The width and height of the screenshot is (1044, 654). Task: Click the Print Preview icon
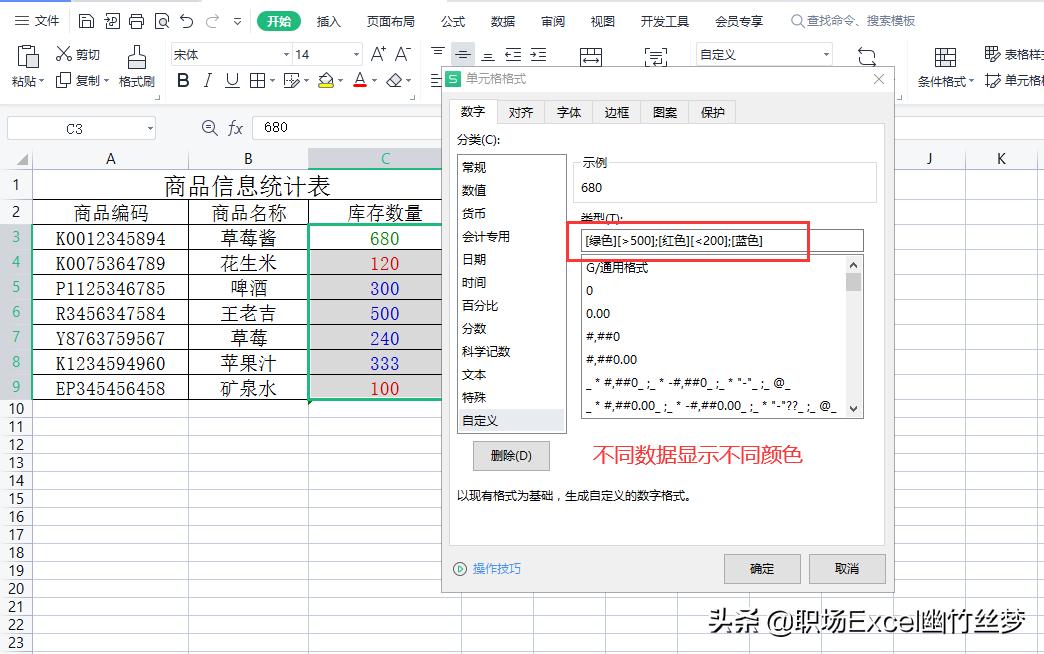pyautogui.click(x=161, y=19)
